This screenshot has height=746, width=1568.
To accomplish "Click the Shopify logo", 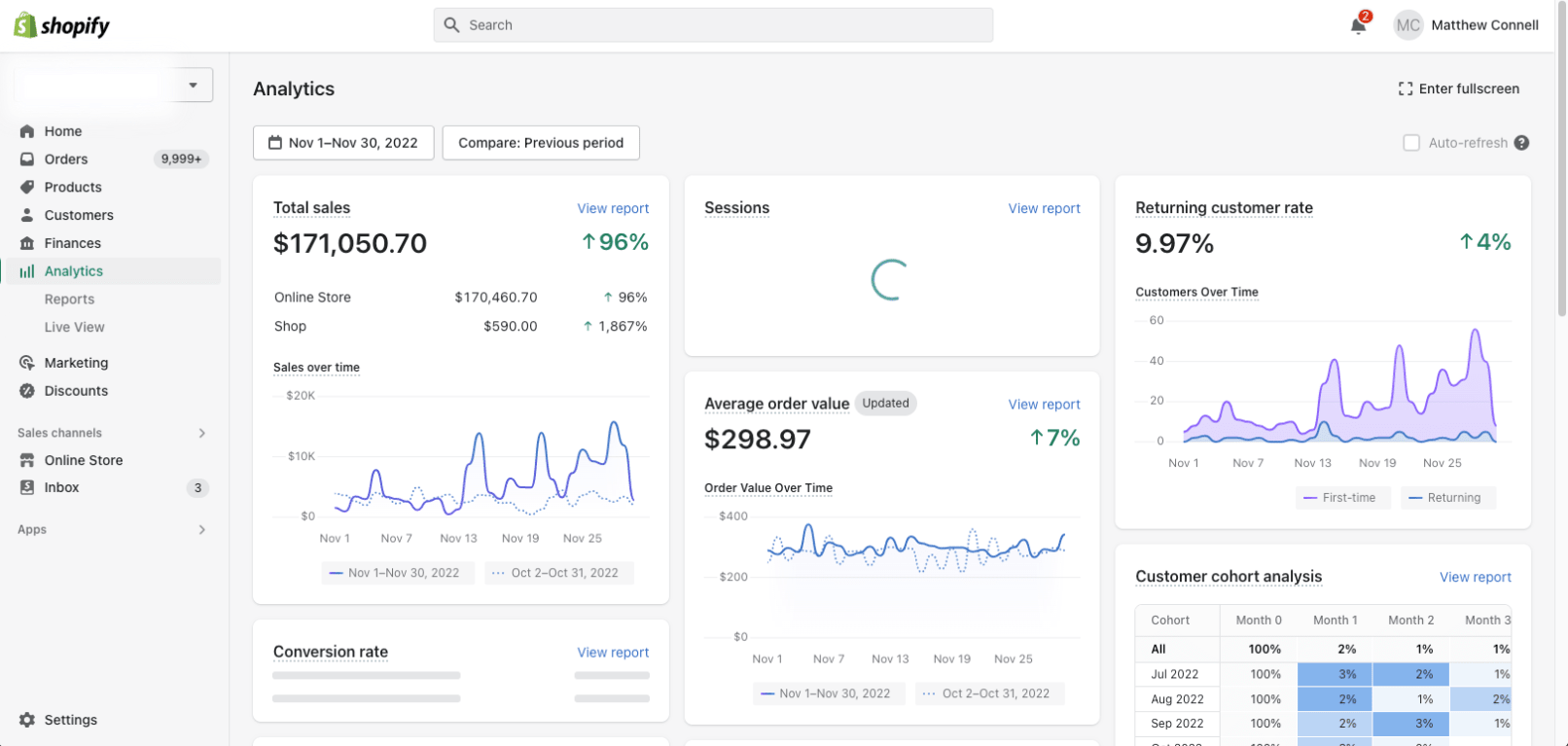I will coord(61,25).
